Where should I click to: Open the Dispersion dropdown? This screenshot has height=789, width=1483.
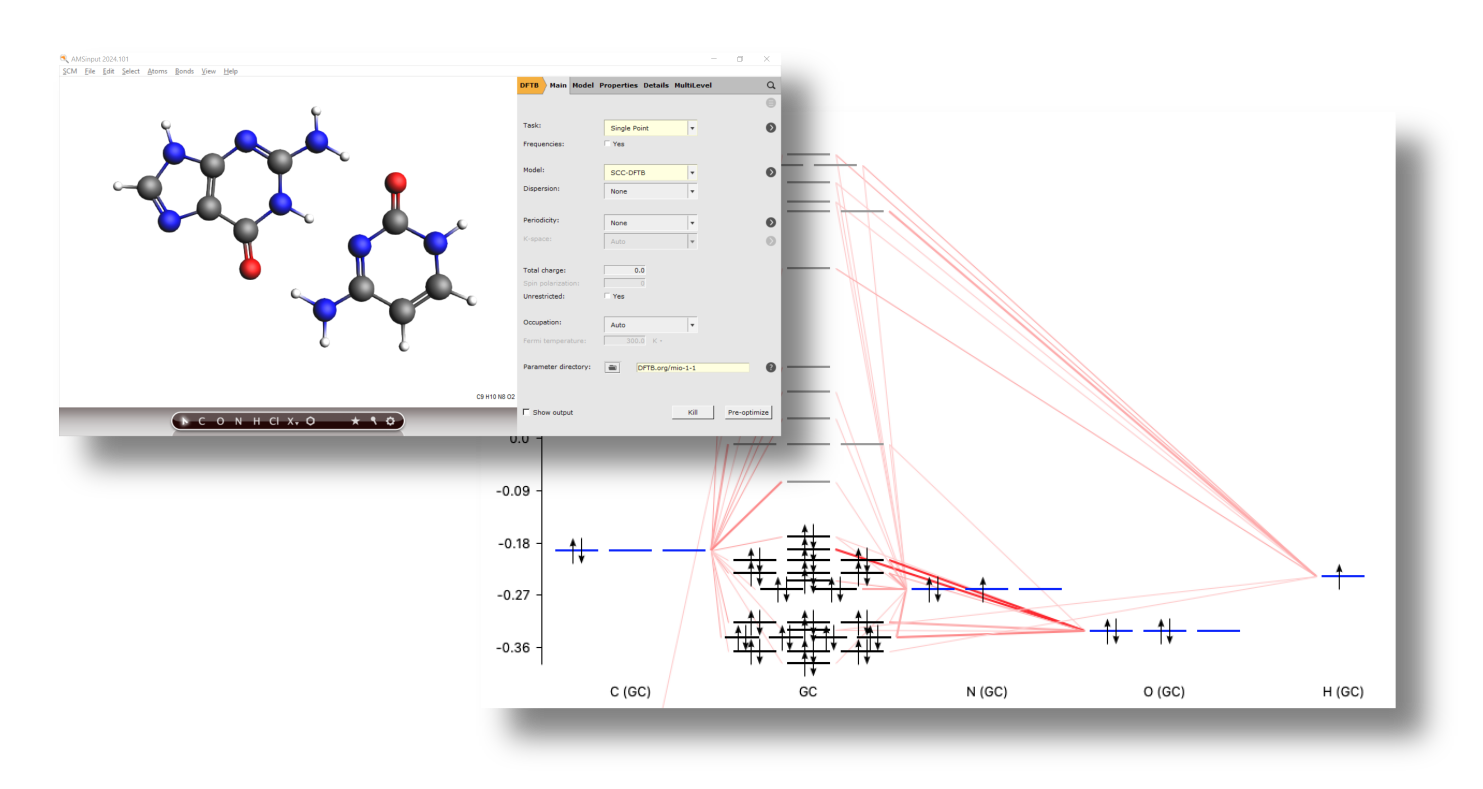(651, 190)
